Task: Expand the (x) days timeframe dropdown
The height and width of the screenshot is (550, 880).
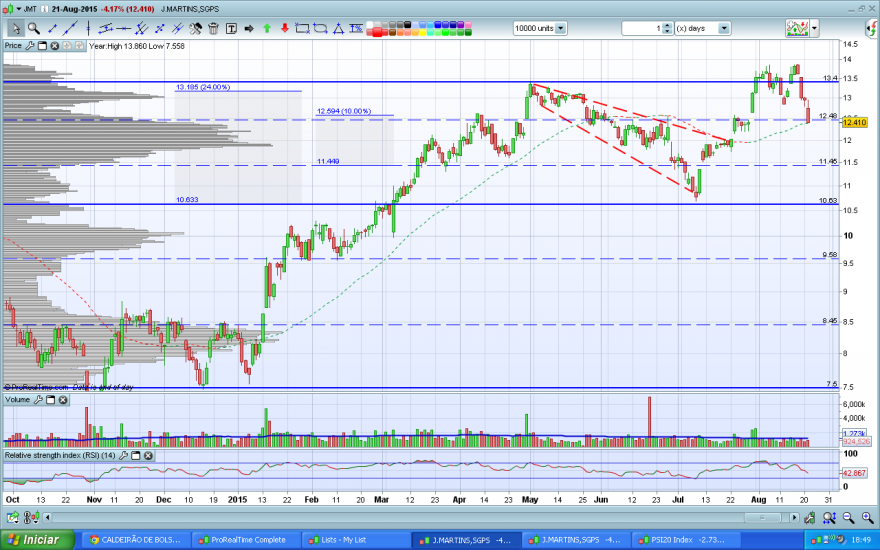Action: 724,28
